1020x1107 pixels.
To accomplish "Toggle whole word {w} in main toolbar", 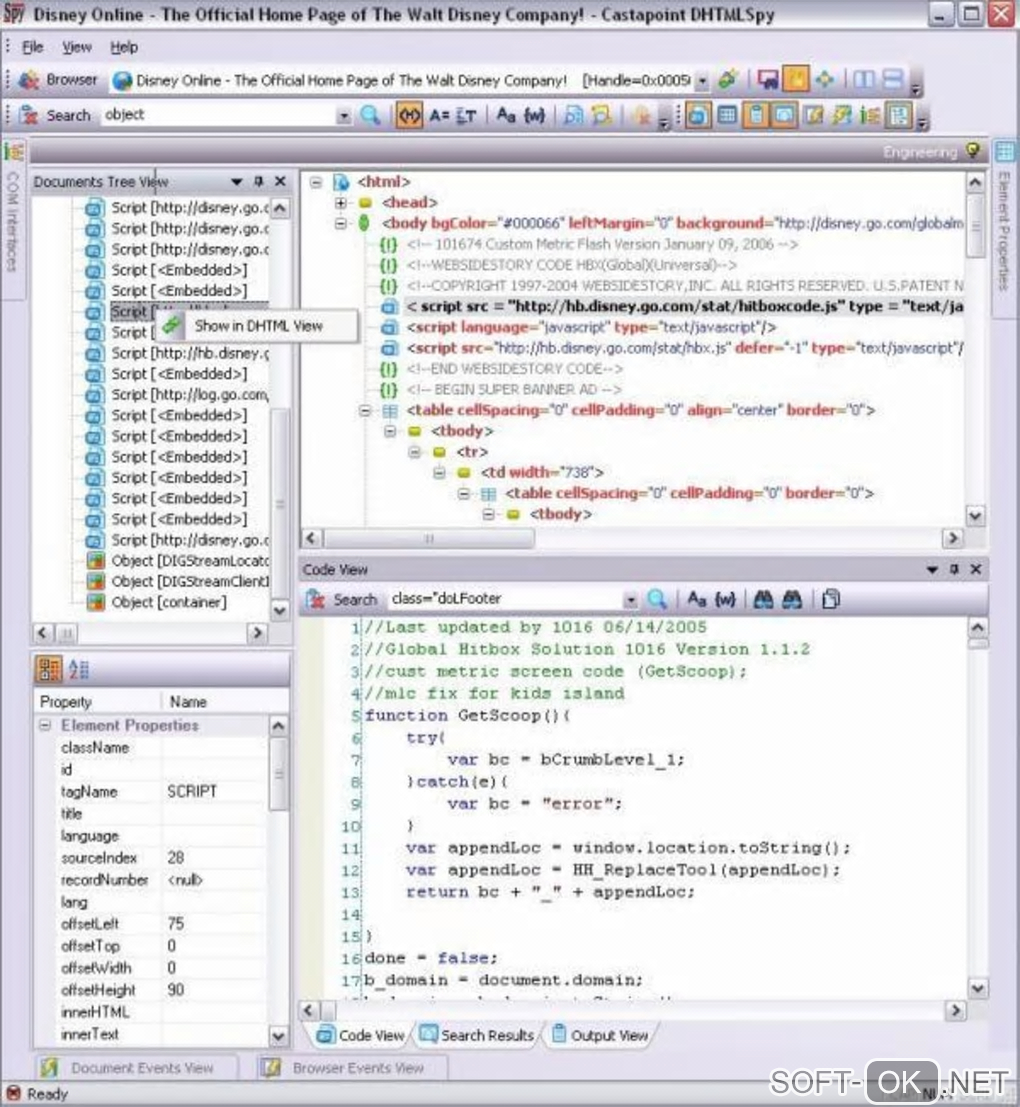I will point(534,115).
